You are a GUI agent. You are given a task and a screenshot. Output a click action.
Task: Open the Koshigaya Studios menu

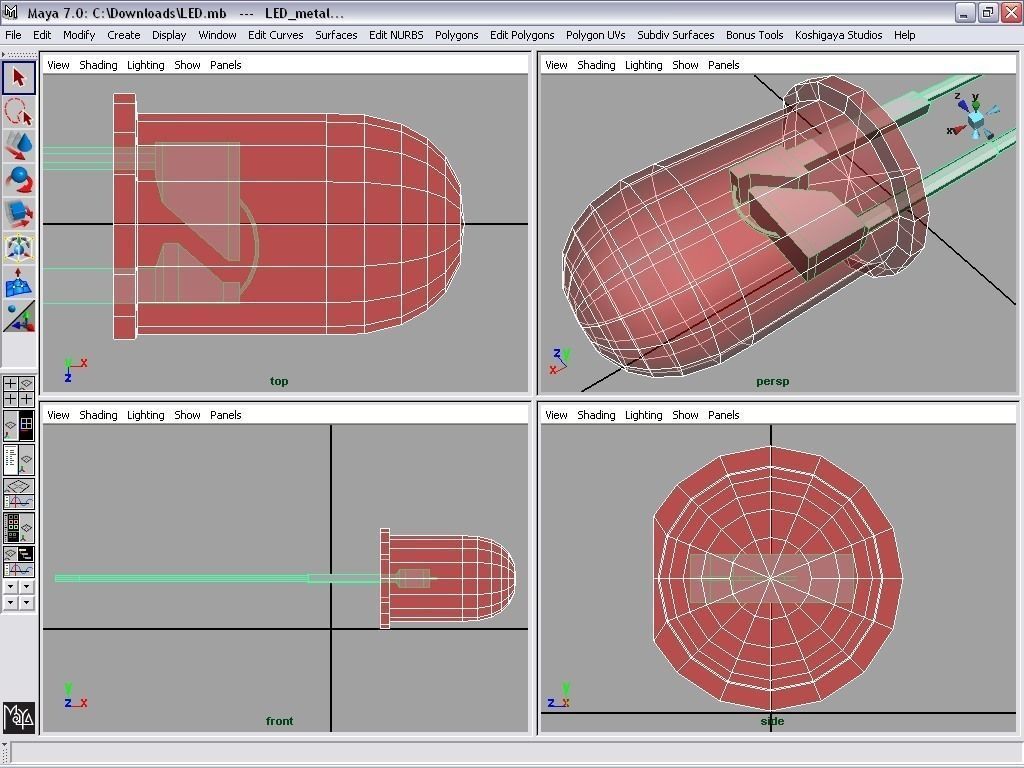tap(839, 35)
